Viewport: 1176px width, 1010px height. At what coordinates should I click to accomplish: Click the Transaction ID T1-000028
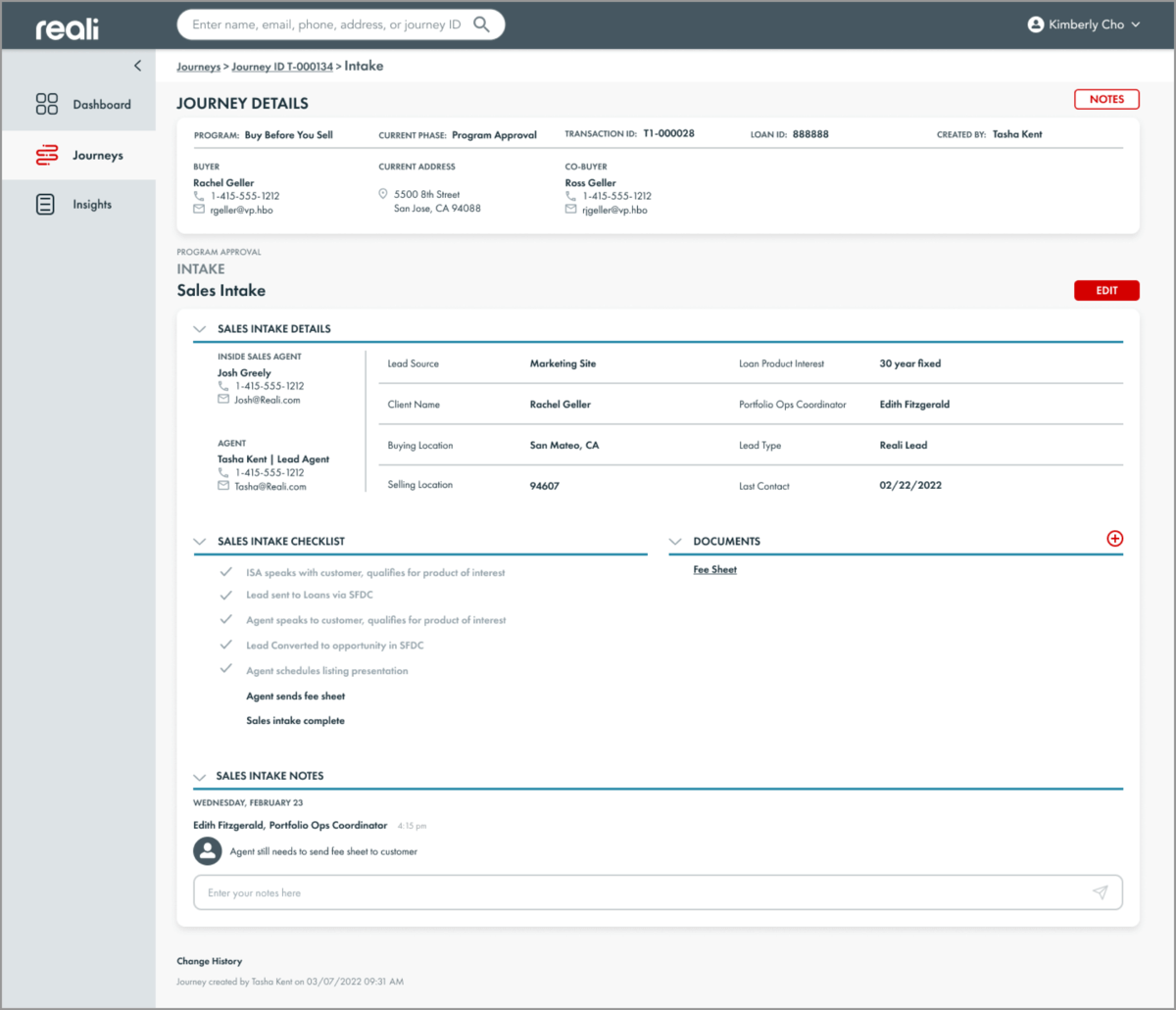(x=668, y=134)
